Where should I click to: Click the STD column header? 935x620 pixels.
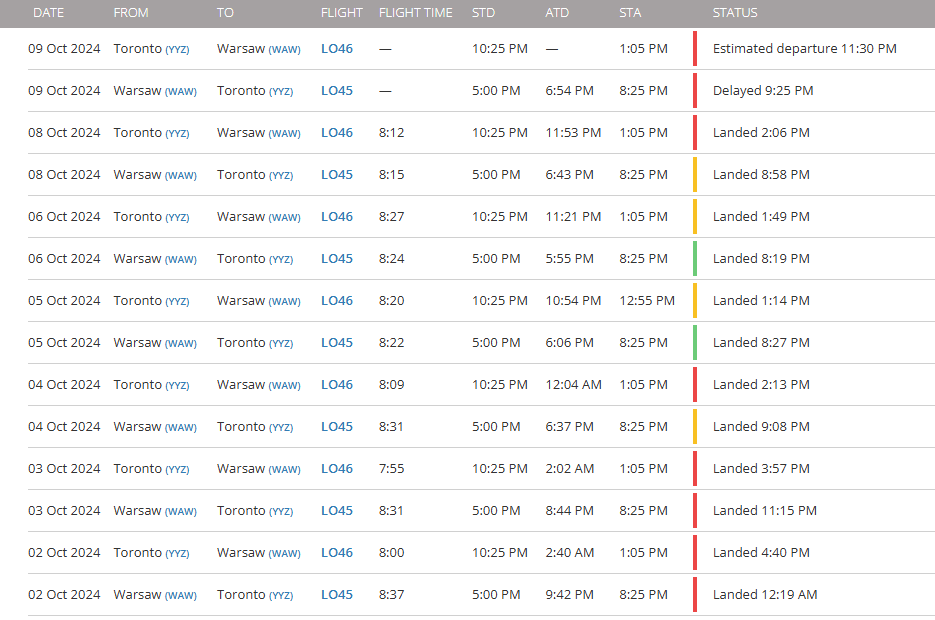click(484, 13)
